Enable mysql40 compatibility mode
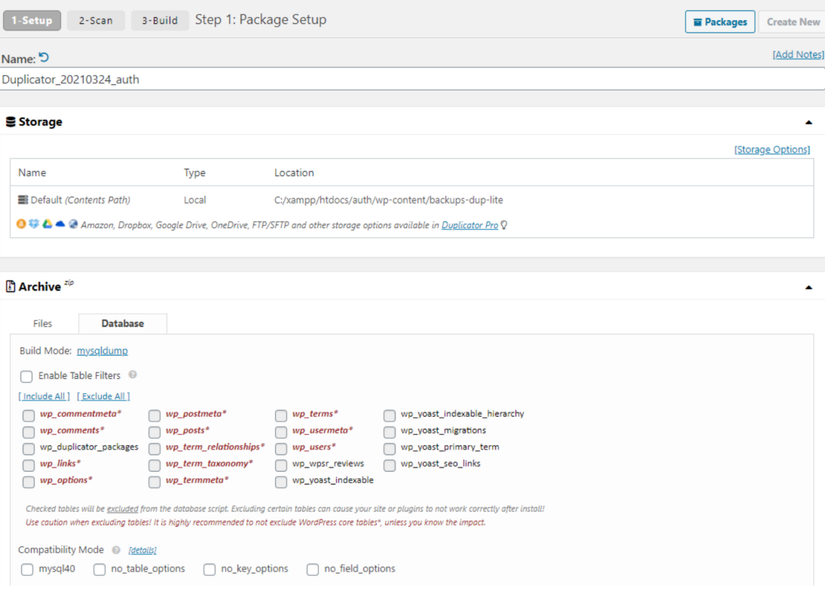The height and width of the screenshot is (596, 825). 27,569
